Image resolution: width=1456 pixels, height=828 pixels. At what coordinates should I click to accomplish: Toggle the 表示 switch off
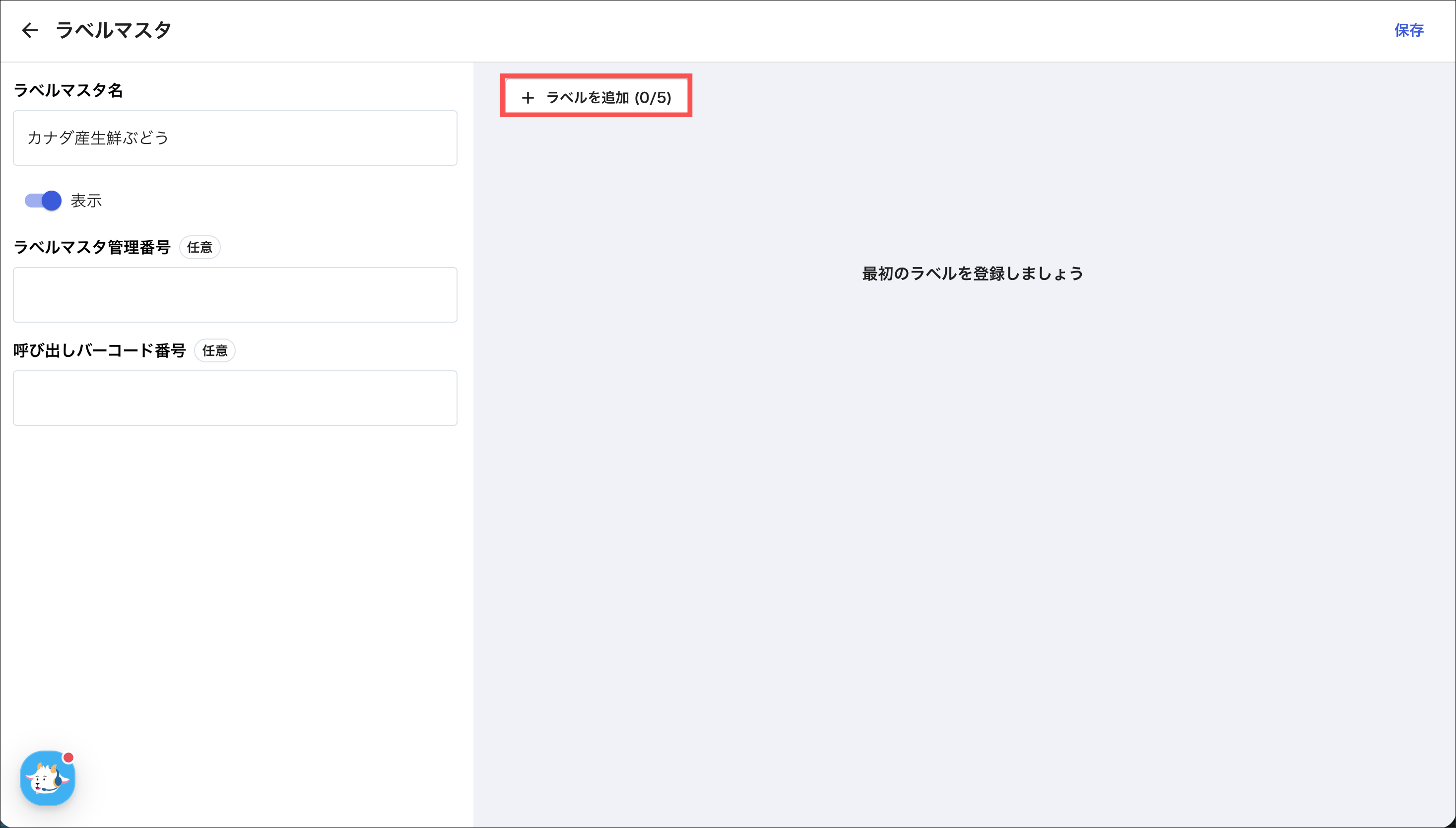(43, 200)
